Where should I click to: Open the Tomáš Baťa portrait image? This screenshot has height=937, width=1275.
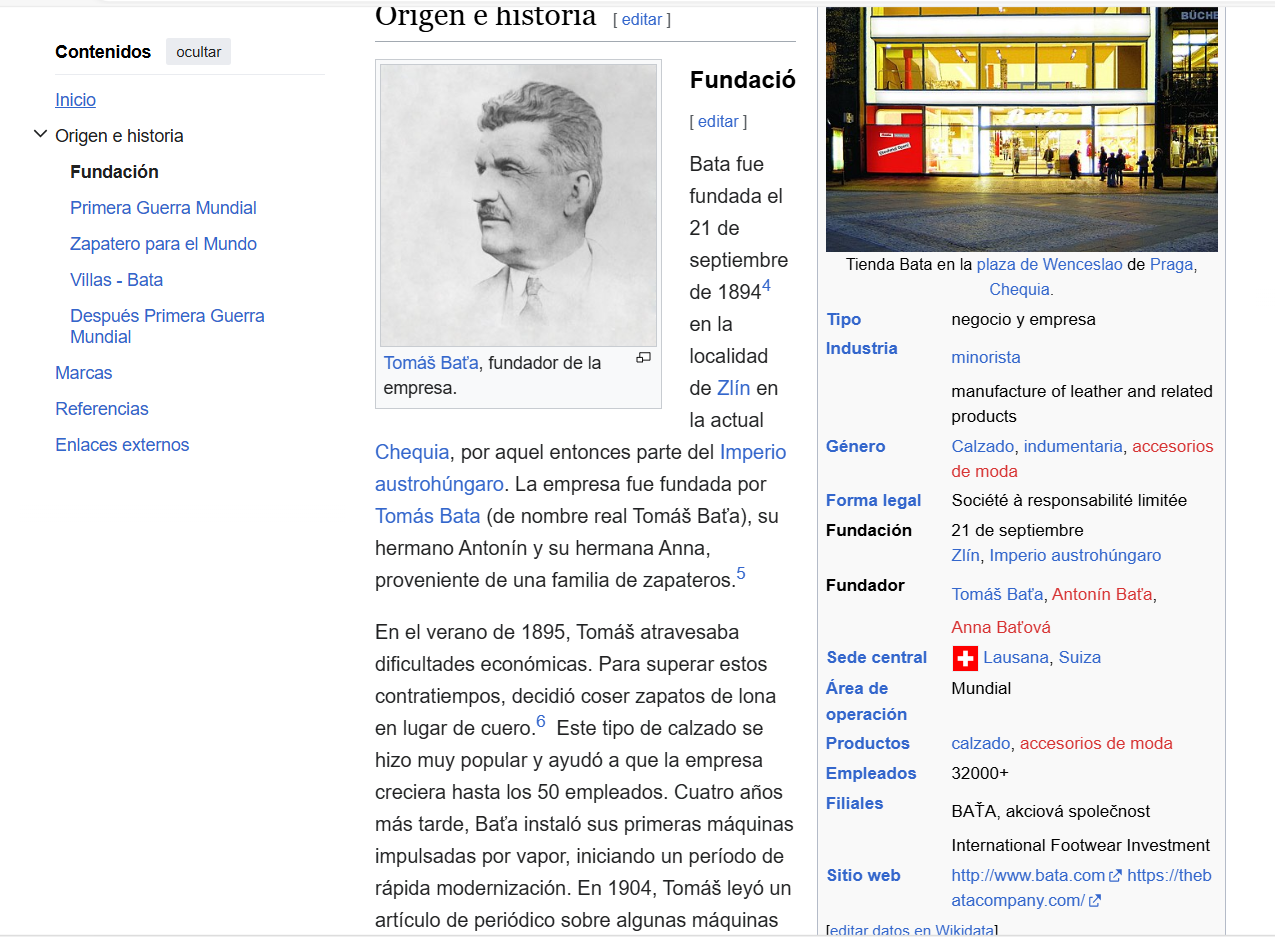coord(518,205)
